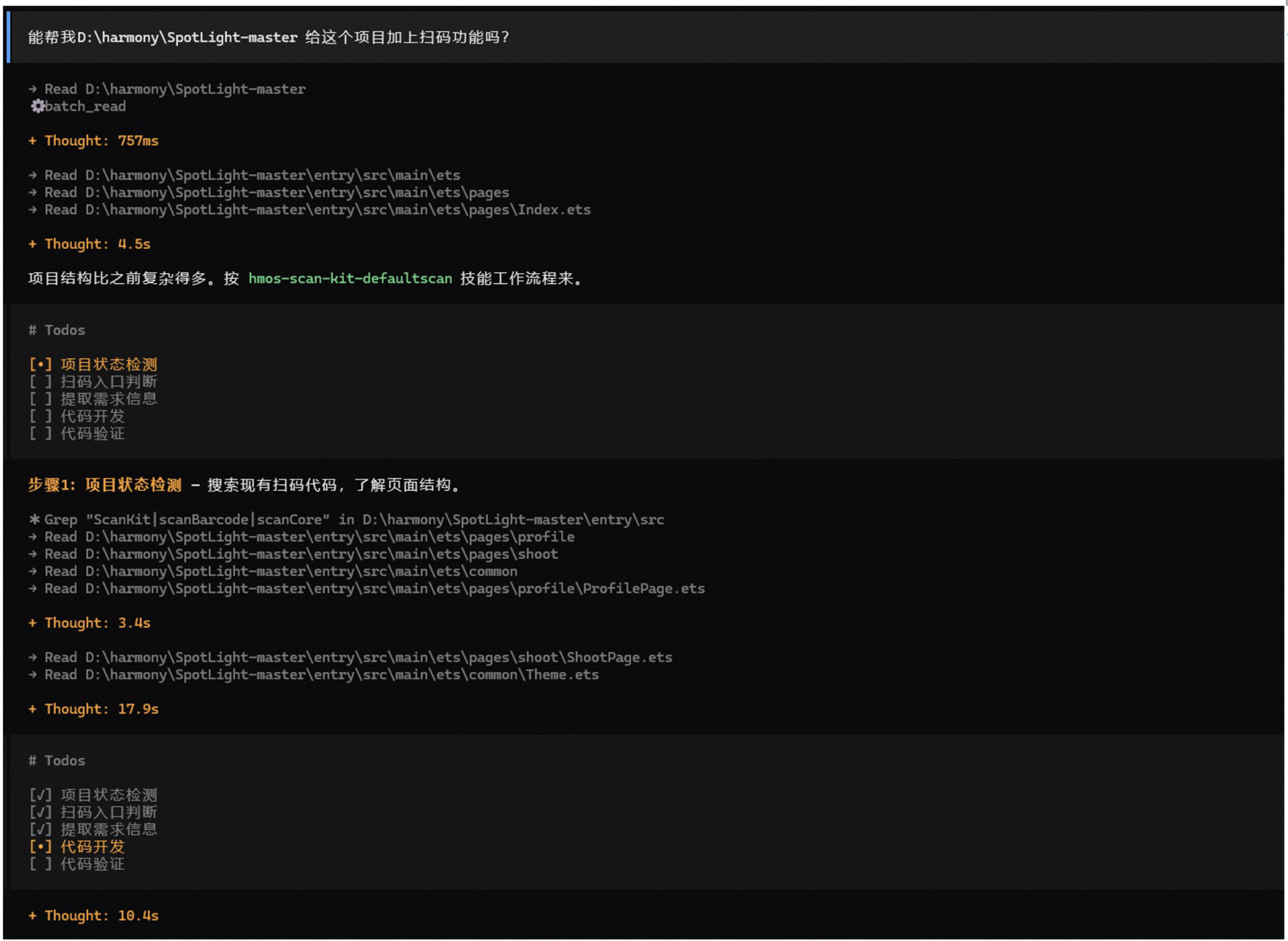Open Read entry for ShootPage.ets

[350, 658]
